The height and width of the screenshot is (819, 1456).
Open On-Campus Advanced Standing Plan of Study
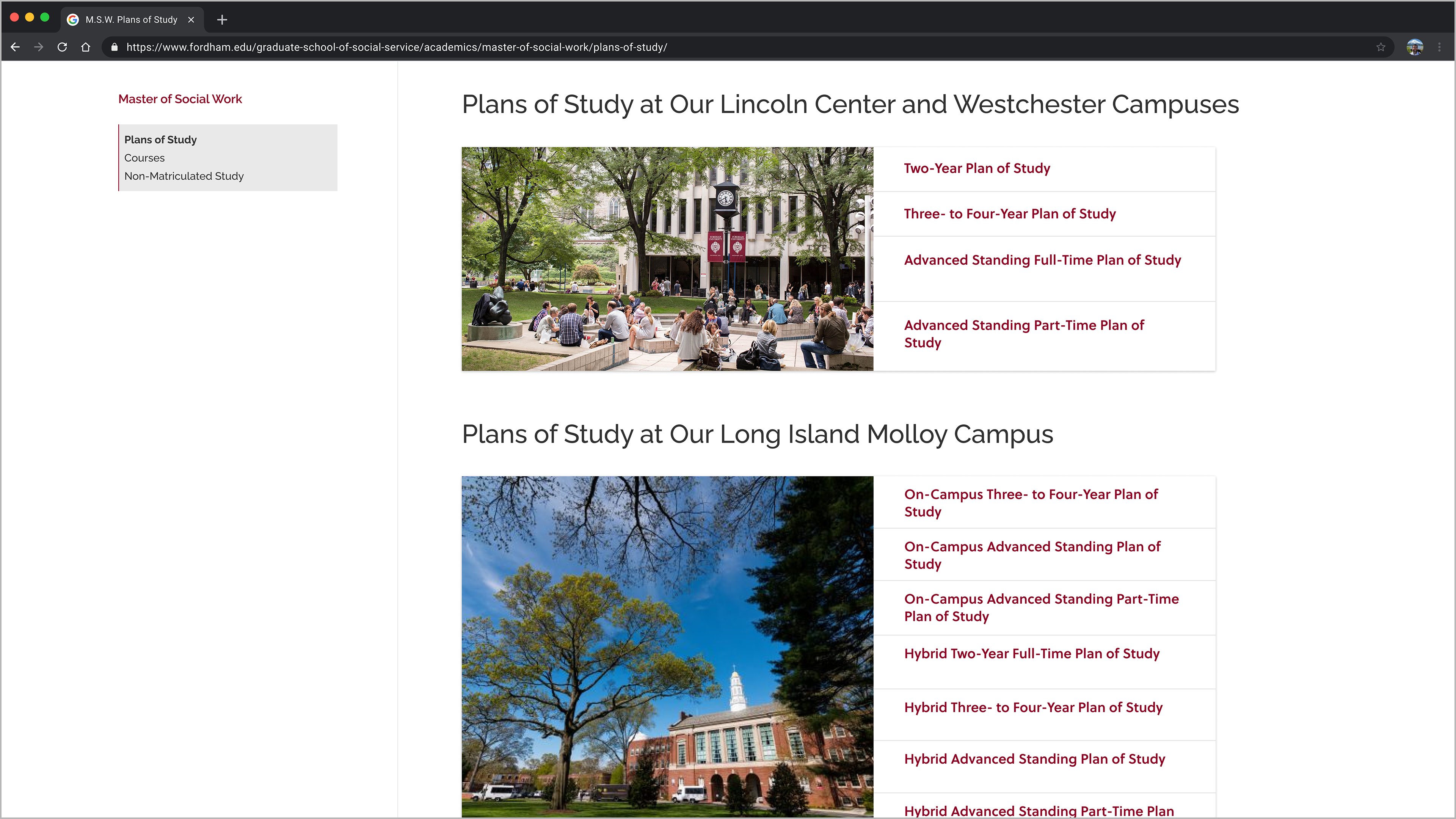(x=1032, y=555)
